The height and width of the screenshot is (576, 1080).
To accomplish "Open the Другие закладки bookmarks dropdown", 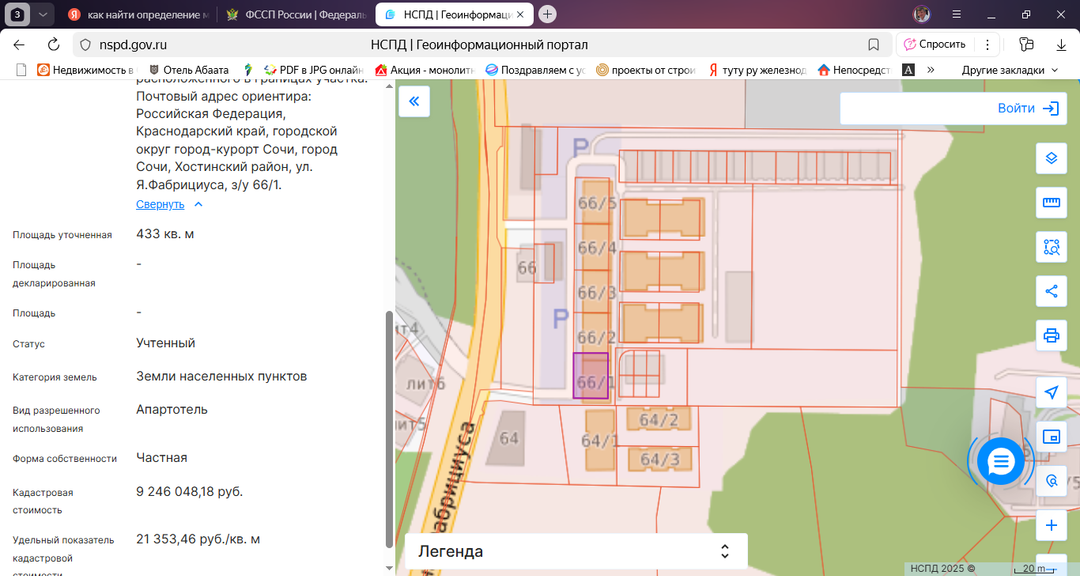I will [x=1009, y=70].
